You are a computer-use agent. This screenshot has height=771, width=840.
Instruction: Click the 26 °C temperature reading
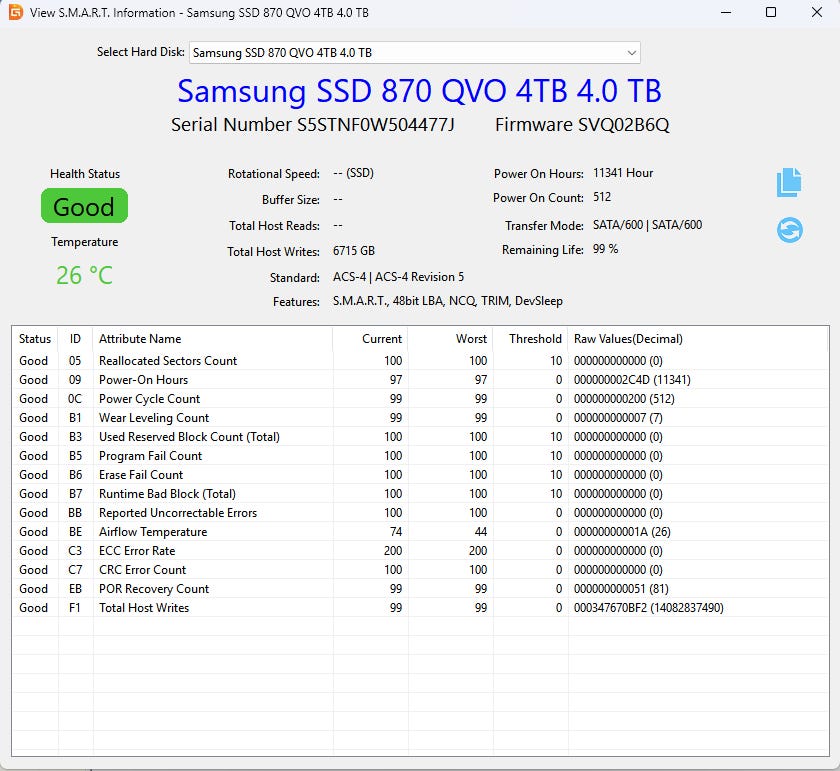click(85, 275)
